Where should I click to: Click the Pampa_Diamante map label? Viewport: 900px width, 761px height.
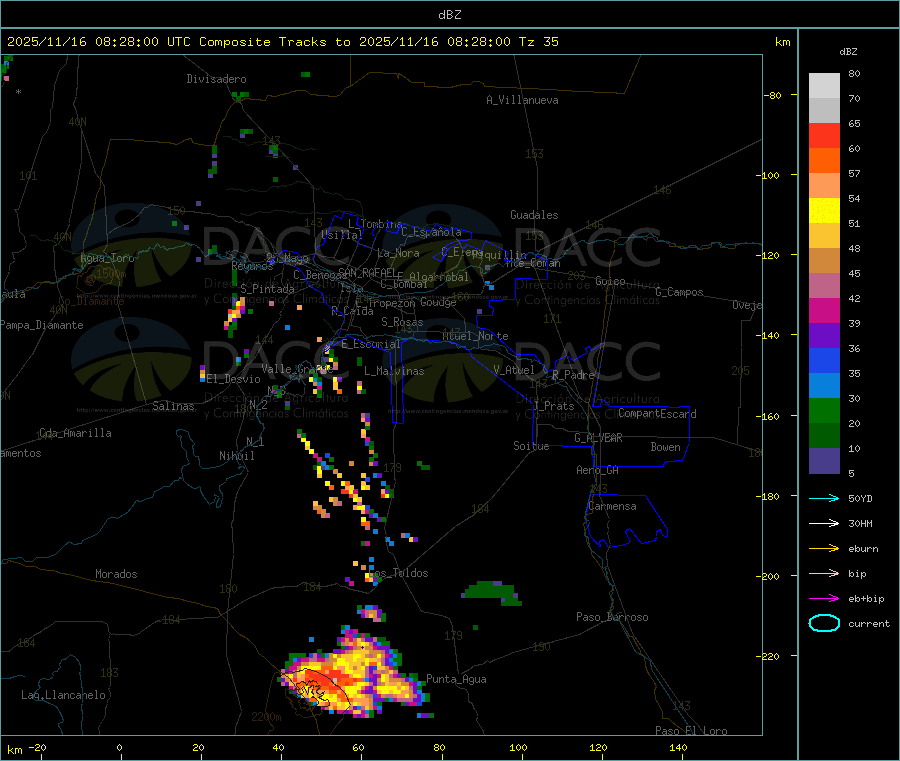[x=42, y=325]
